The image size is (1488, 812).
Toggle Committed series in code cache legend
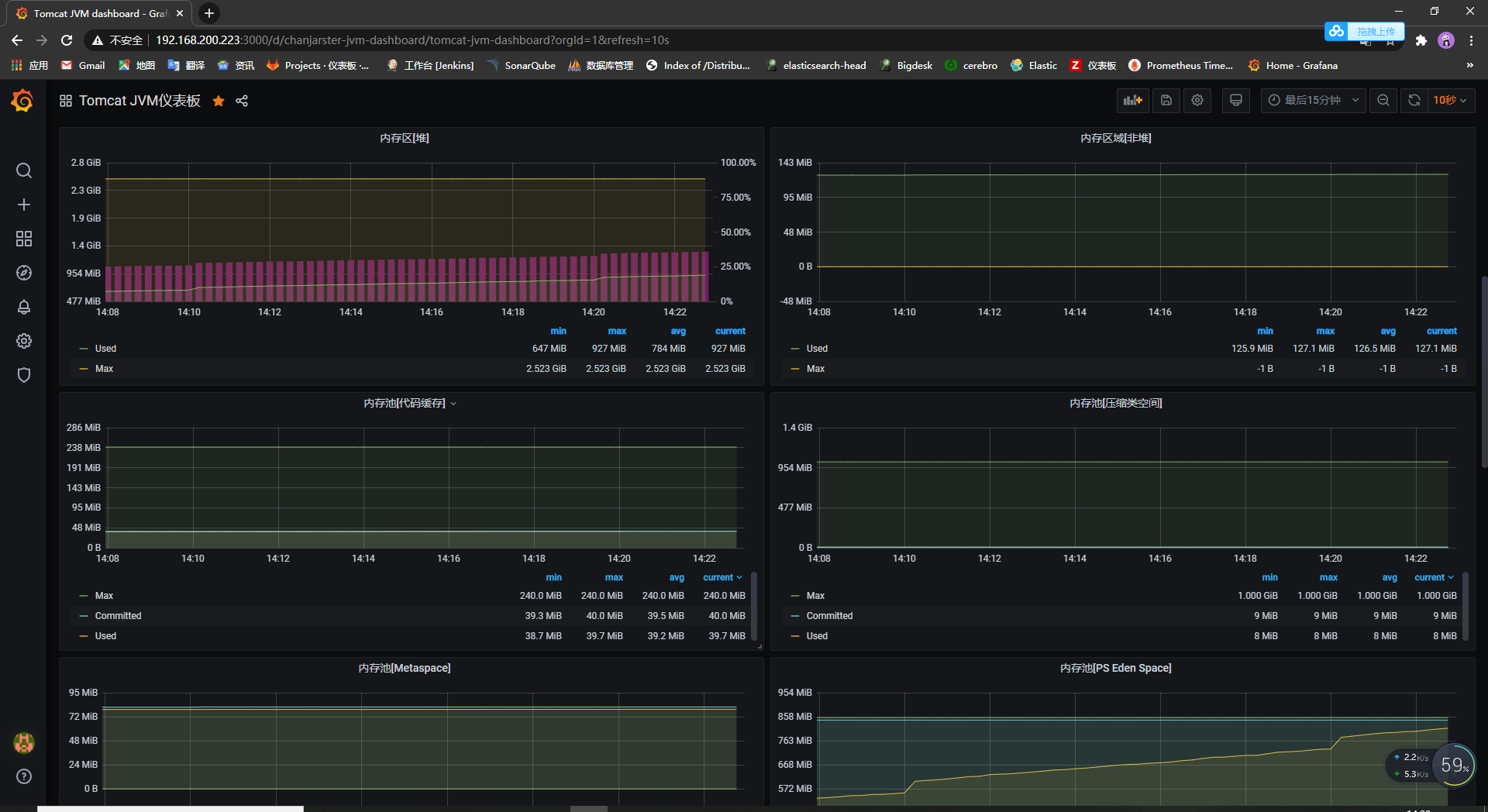pyautogui.click(x=118, y=616)
